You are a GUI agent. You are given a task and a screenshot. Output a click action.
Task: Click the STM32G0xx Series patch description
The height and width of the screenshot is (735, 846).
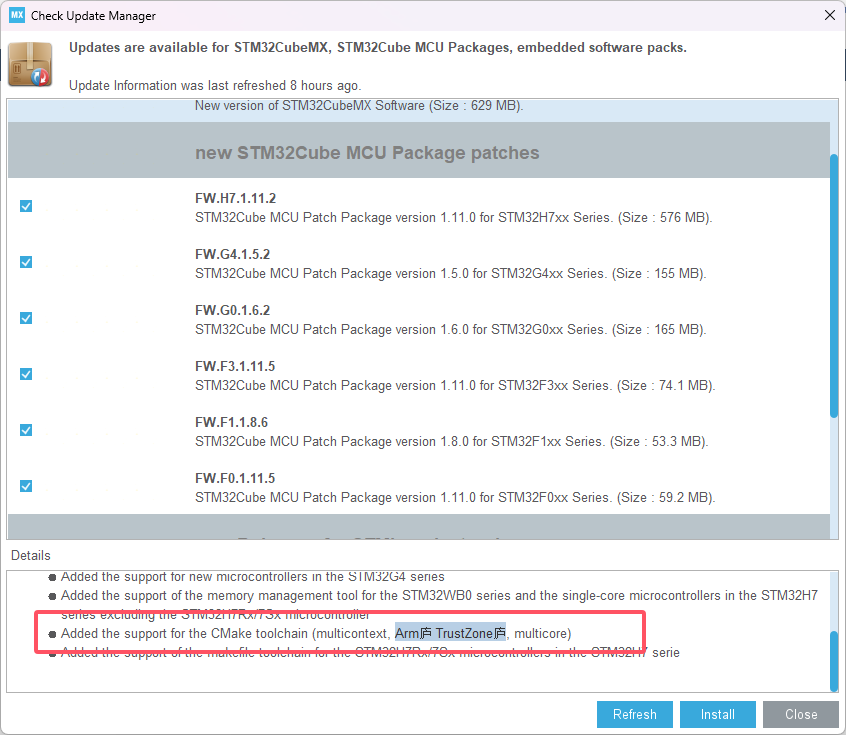[451, 330]
